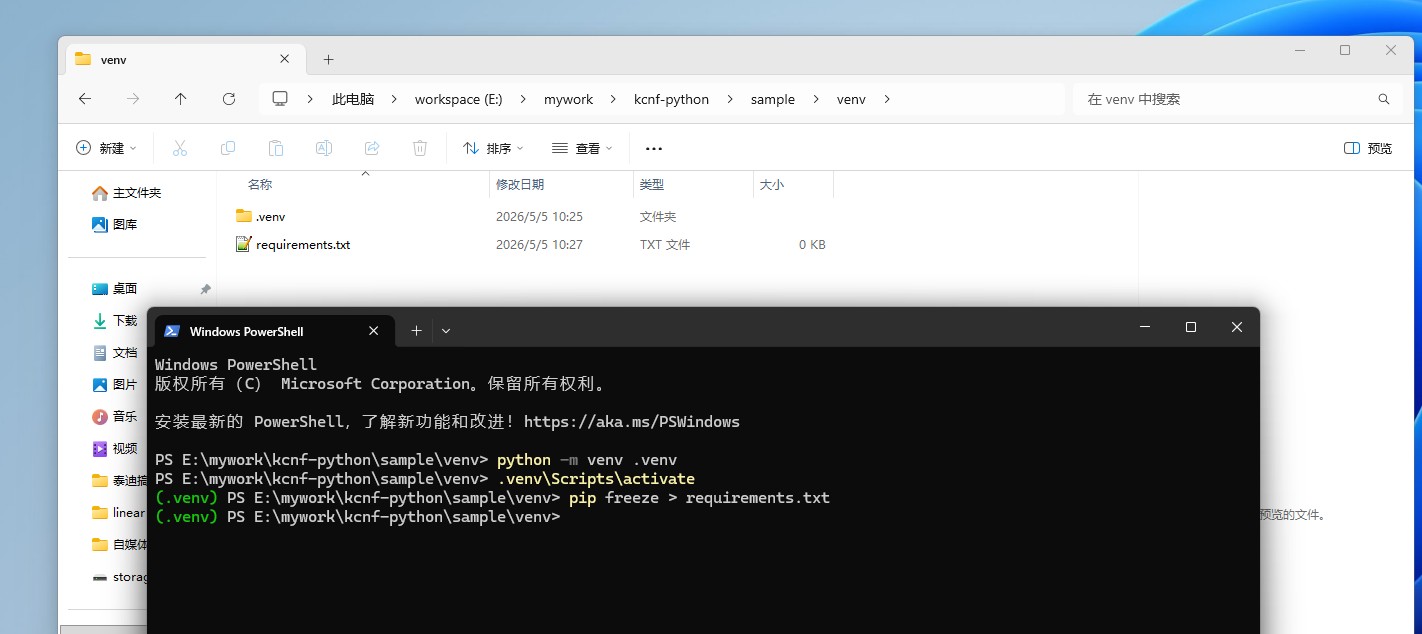Sort by 修改日期 column header
1422x634 pixels.
coord(520,185)
